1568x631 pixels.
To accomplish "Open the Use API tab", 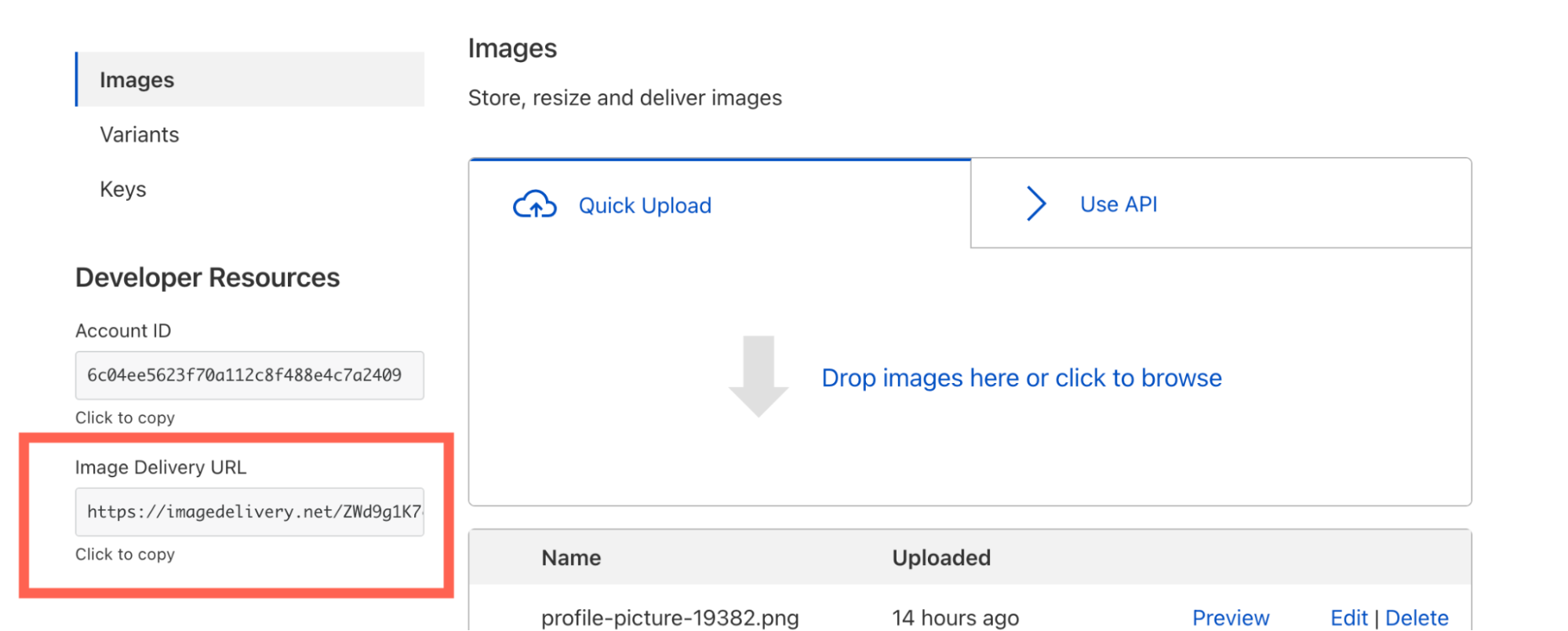I will click(x=1118, y=204).
